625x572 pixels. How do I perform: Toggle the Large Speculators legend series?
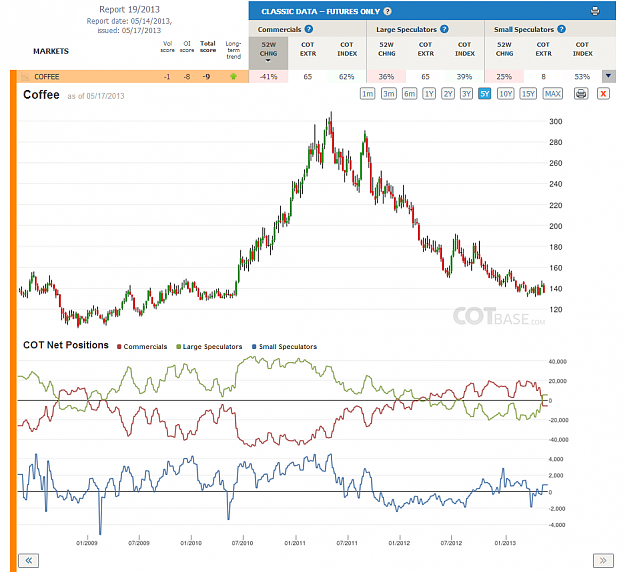tap(209, 347)
